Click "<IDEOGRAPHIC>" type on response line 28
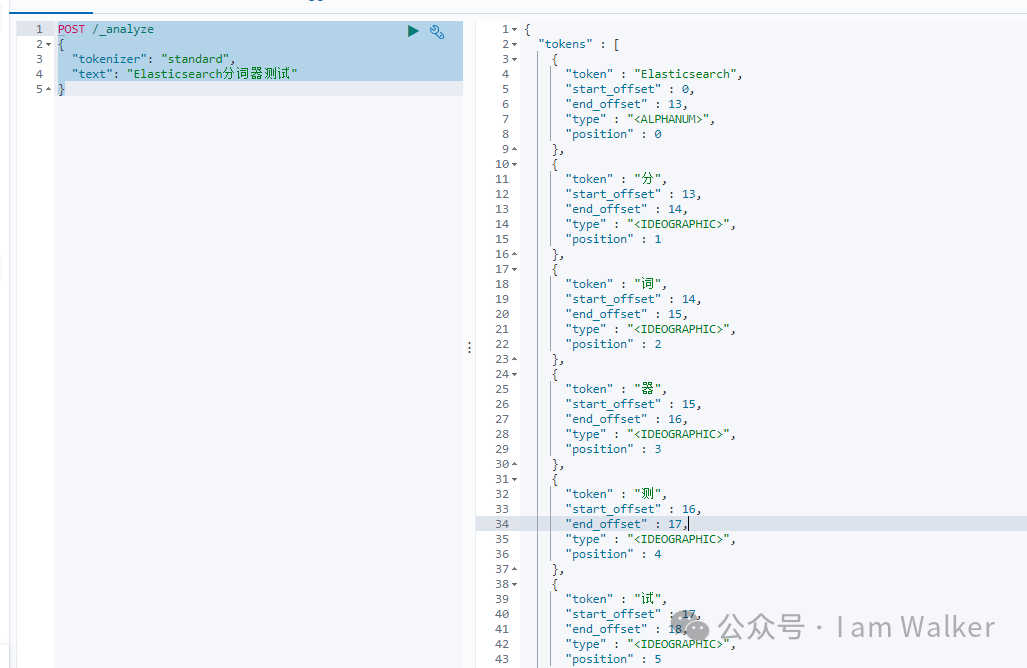This screenshot has width=1027, height=668. click(x=679, y=434)
